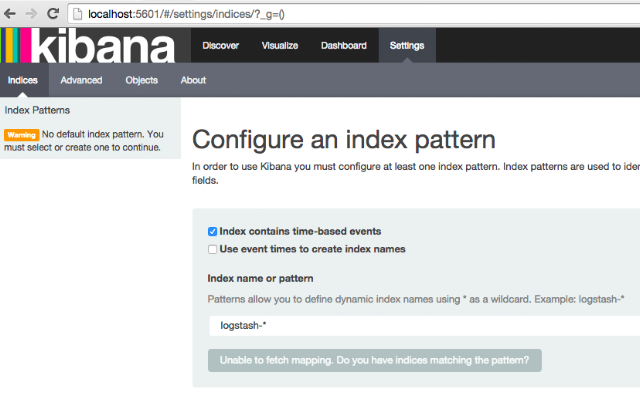
Task: Select the Settings tab
Action: (x=407, y=45)
